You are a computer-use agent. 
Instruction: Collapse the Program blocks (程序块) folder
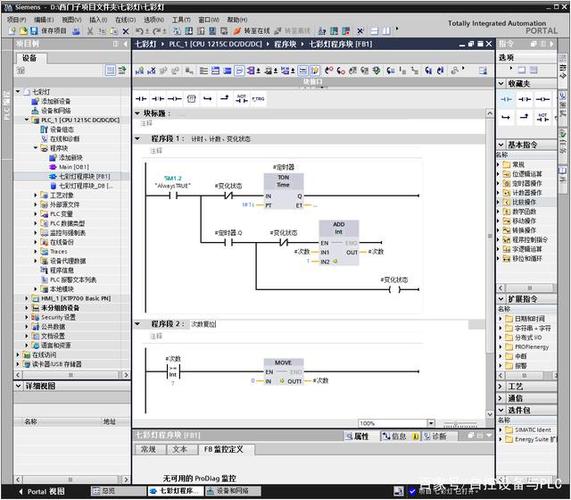coord(35,148)
